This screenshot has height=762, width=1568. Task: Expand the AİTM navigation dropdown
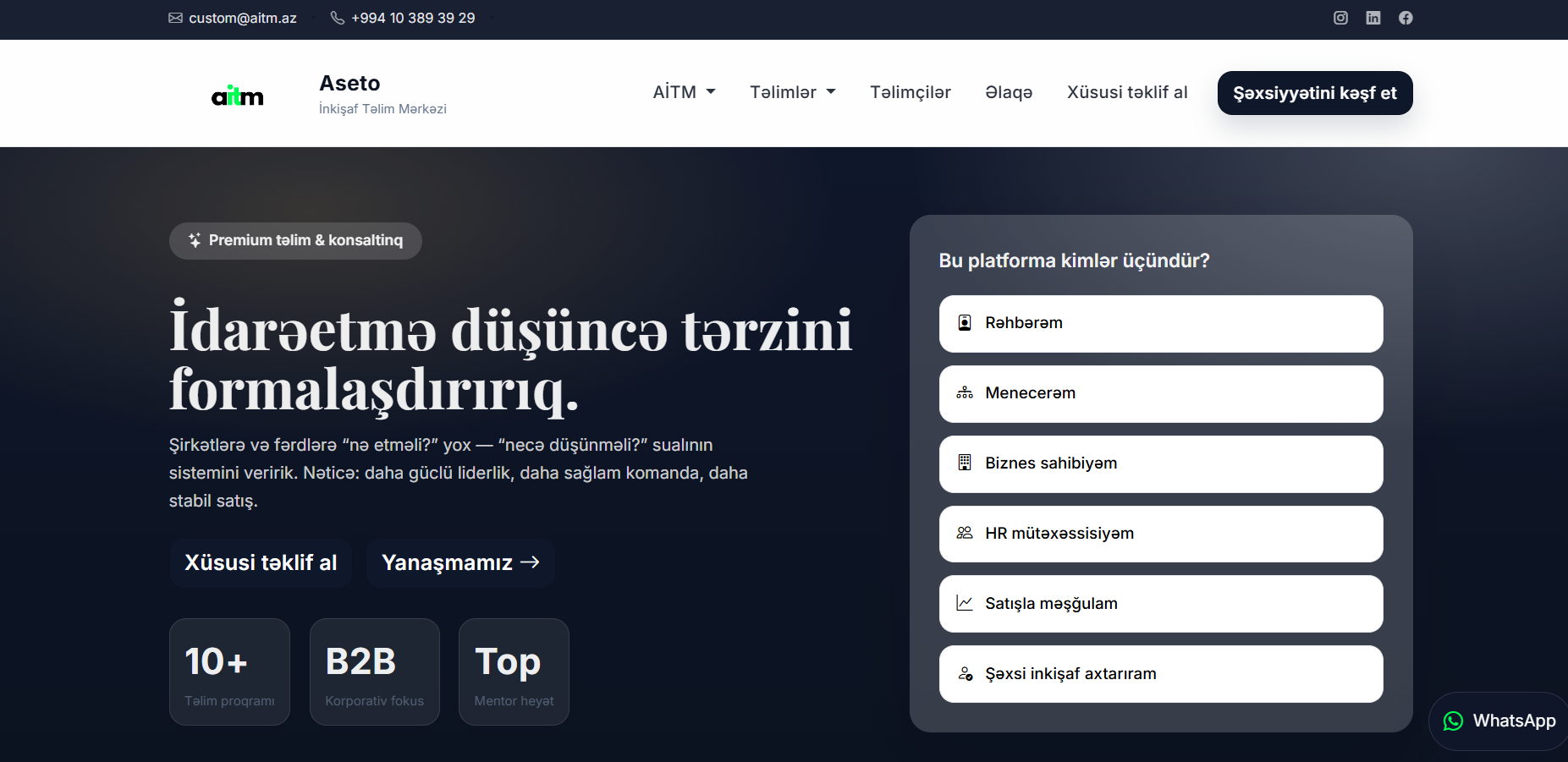pyautogui.click(x=684, y=92)
